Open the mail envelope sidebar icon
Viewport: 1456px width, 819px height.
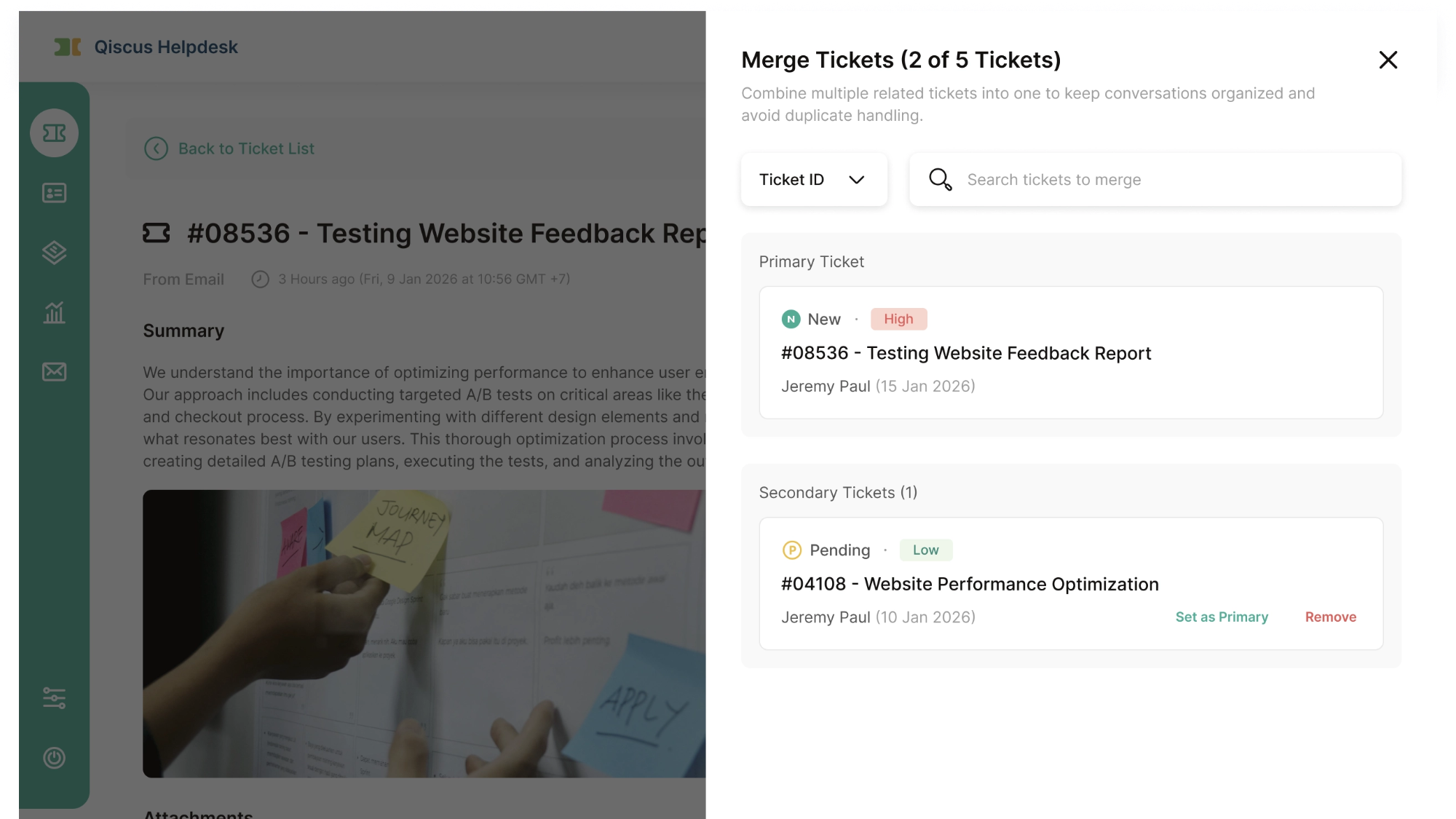coord(54,372)
